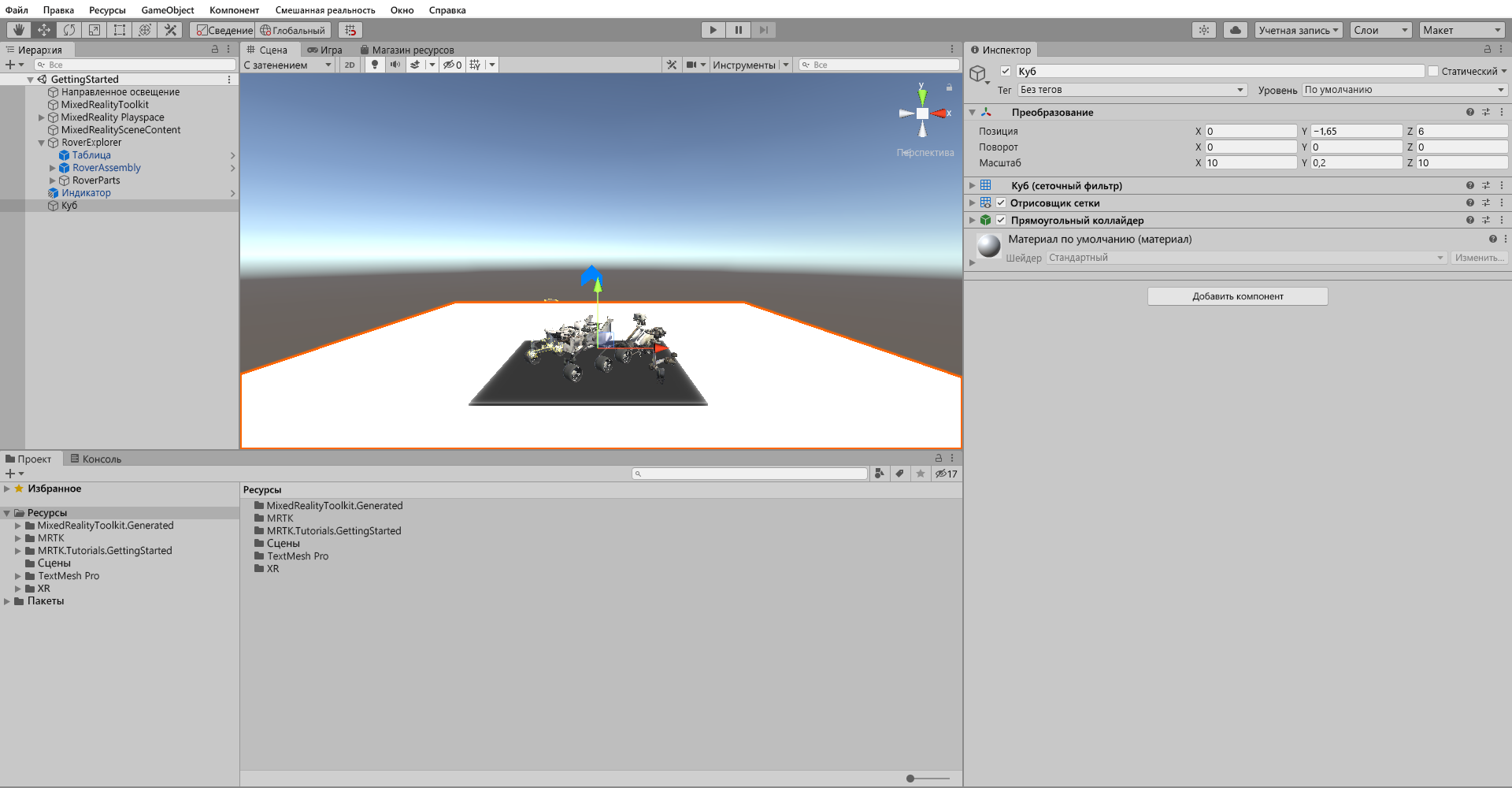Toggle scene grid visibility icon
The width and height of the screenshot is (1512, 788).
pos(476,65)
